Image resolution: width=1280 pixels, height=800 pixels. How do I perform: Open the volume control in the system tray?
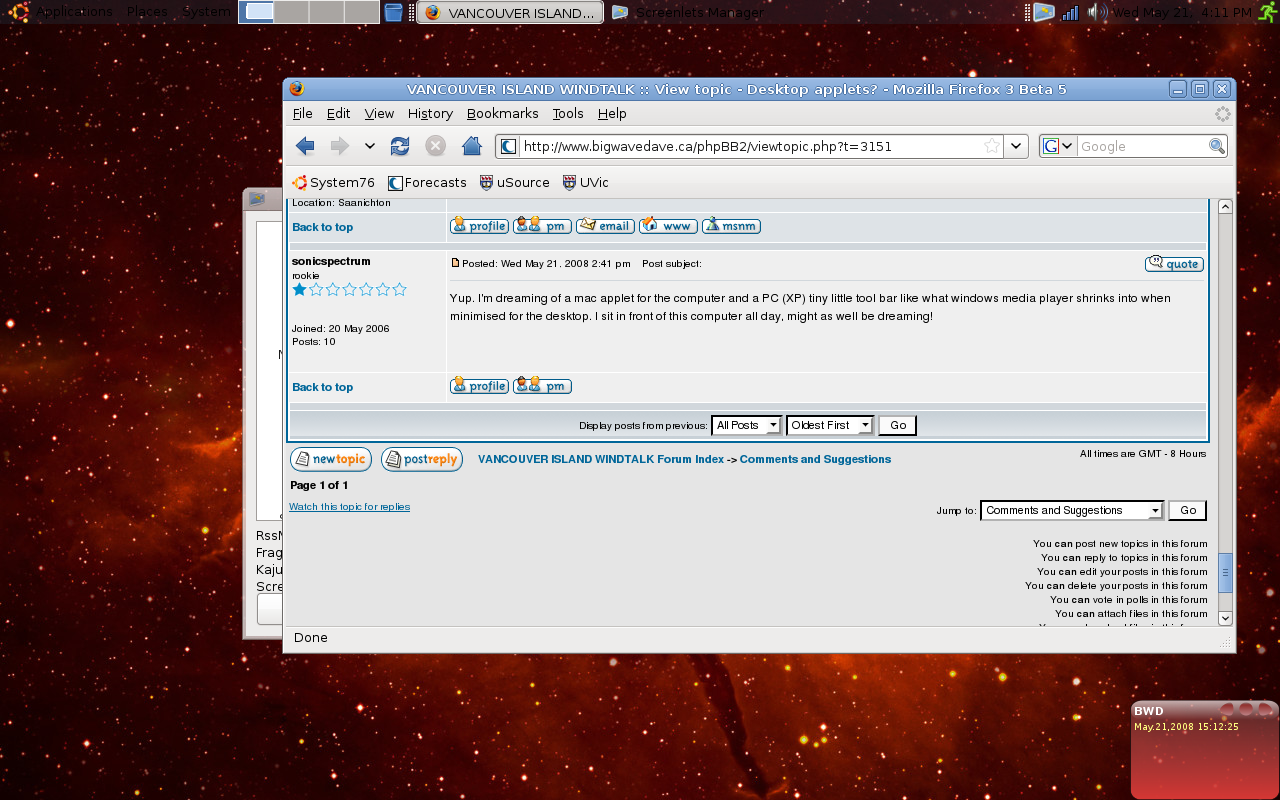point(1097,12)
